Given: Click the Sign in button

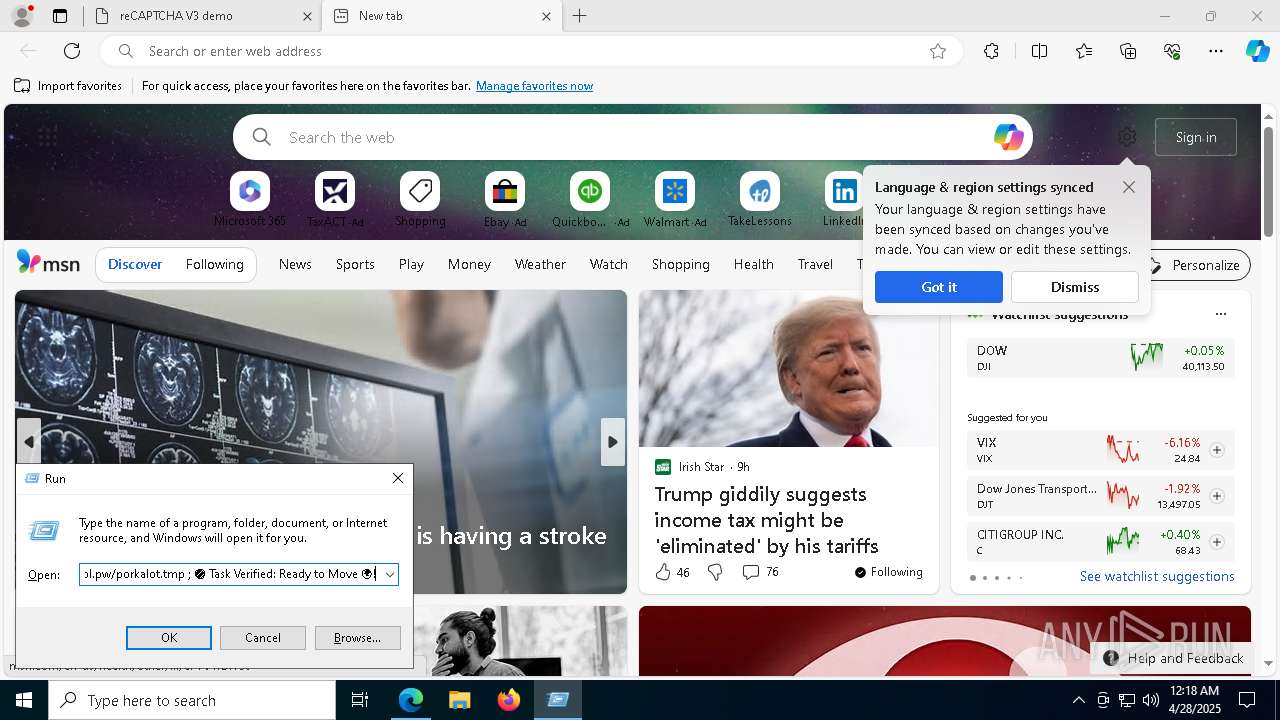Looking at the screenshot, I should 1196,137.
